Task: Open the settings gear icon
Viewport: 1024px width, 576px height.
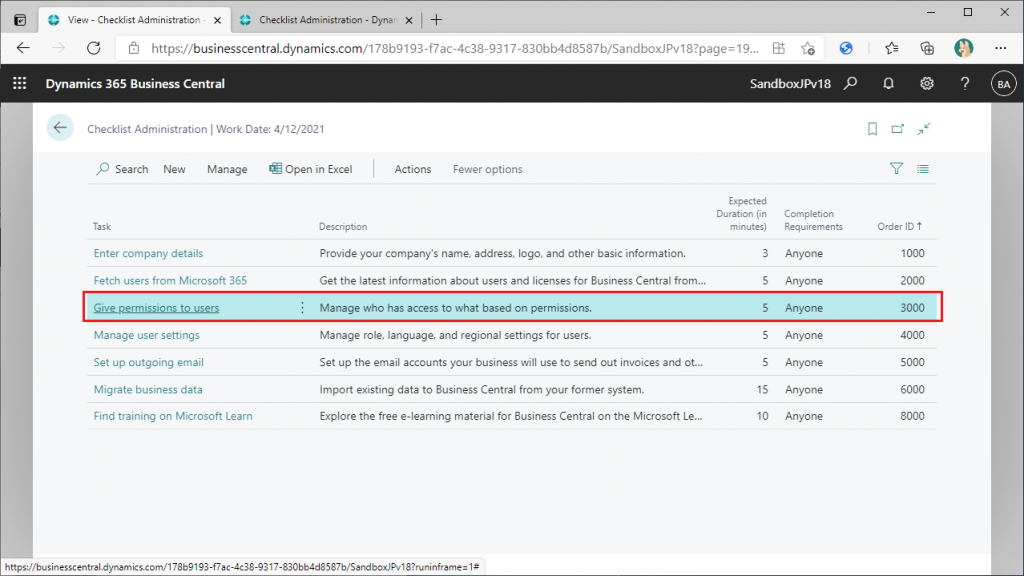Action: [x=927, y=84]
